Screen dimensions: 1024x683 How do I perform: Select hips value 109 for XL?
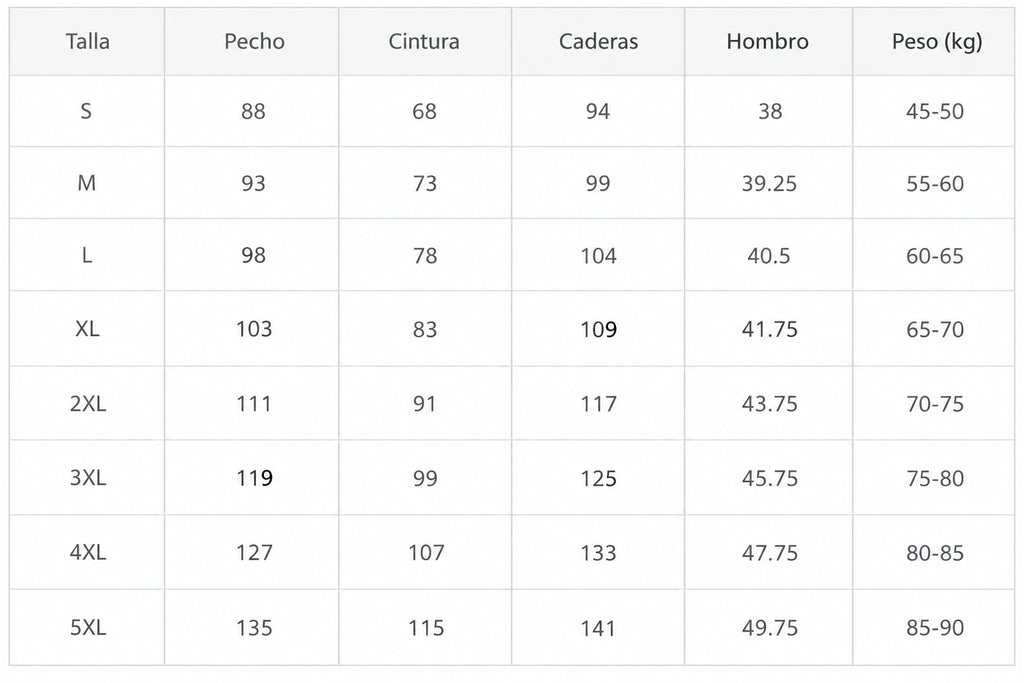(598, 329)
